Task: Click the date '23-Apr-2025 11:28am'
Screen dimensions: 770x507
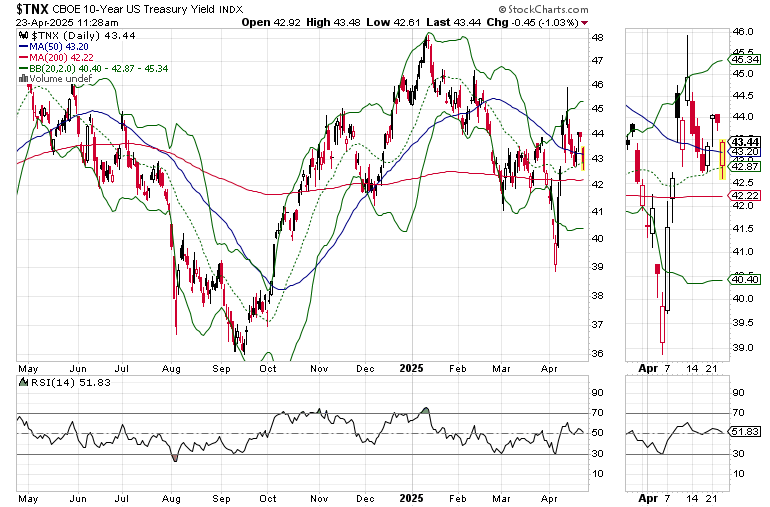Action: point(67,23)
